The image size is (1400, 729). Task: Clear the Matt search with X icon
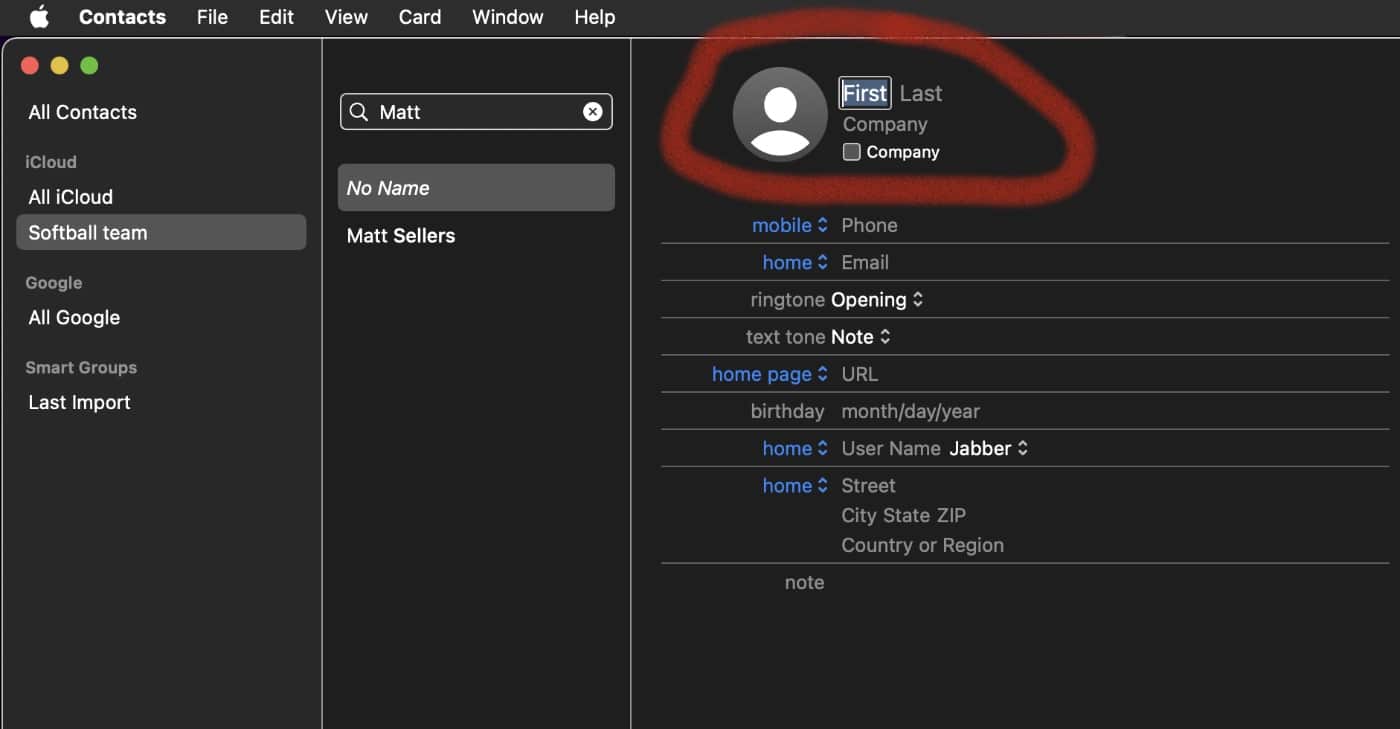pyautogui.click(x=593, y=112)
